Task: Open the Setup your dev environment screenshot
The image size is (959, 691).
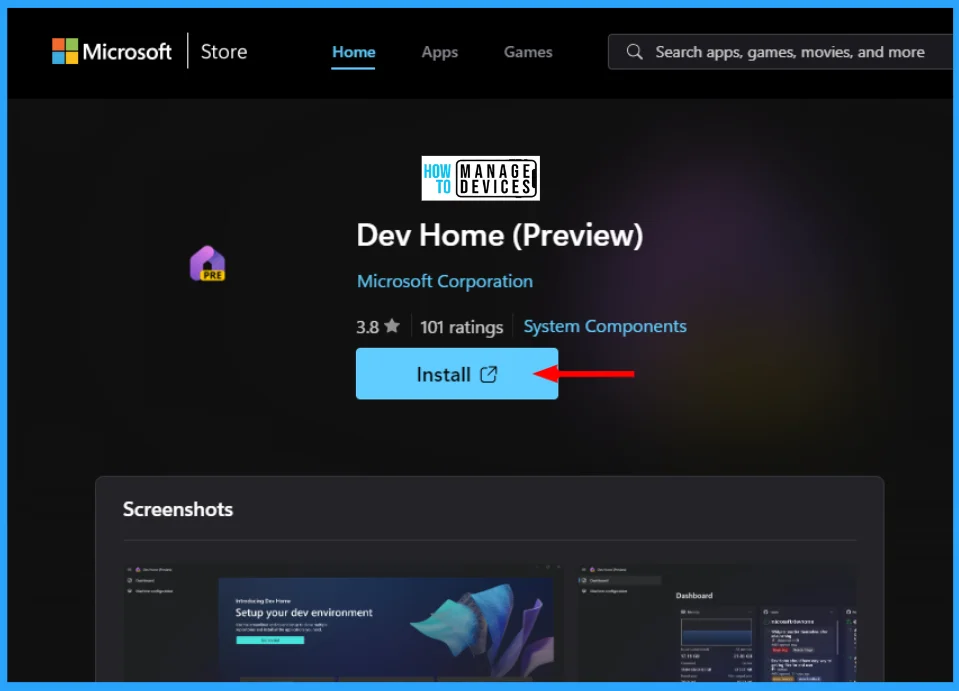Action: (x=342, y=623)
